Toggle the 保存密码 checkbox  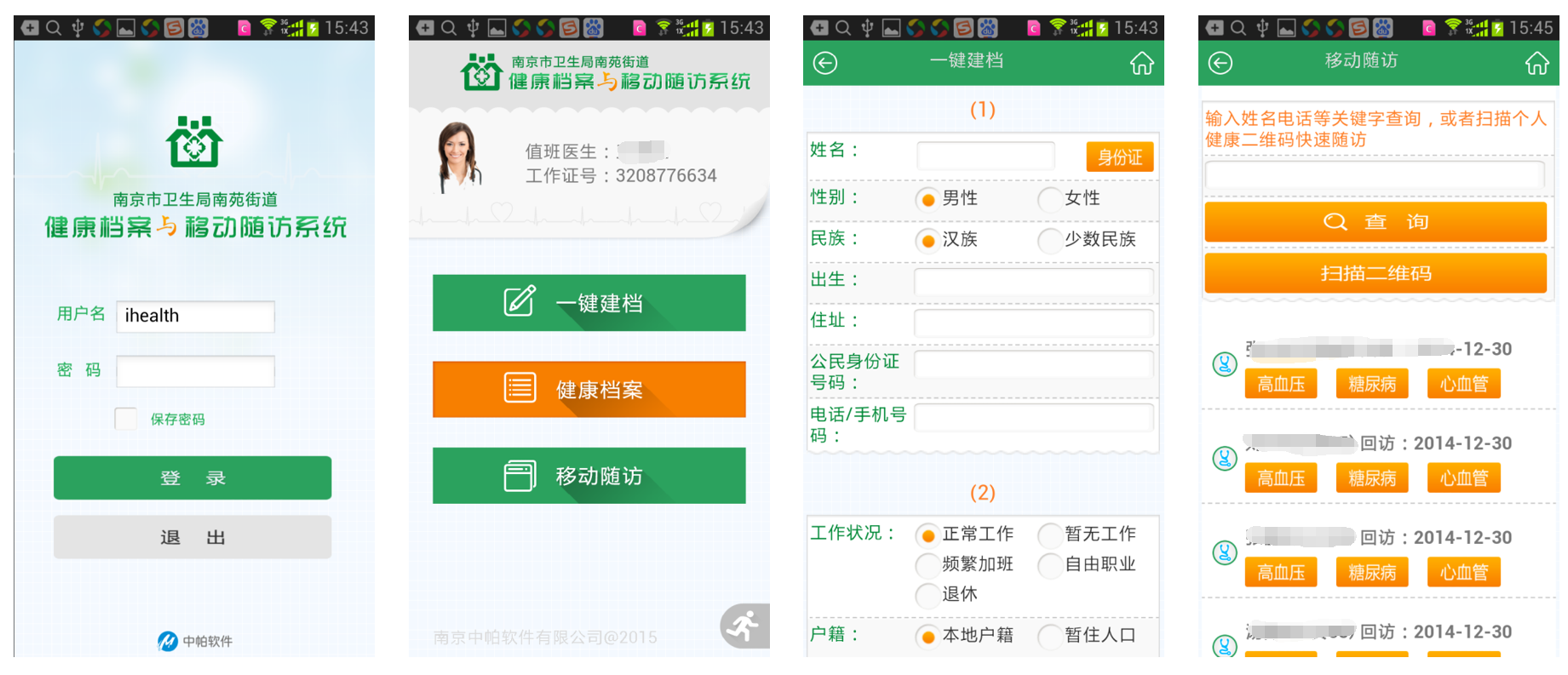[126, 419]
